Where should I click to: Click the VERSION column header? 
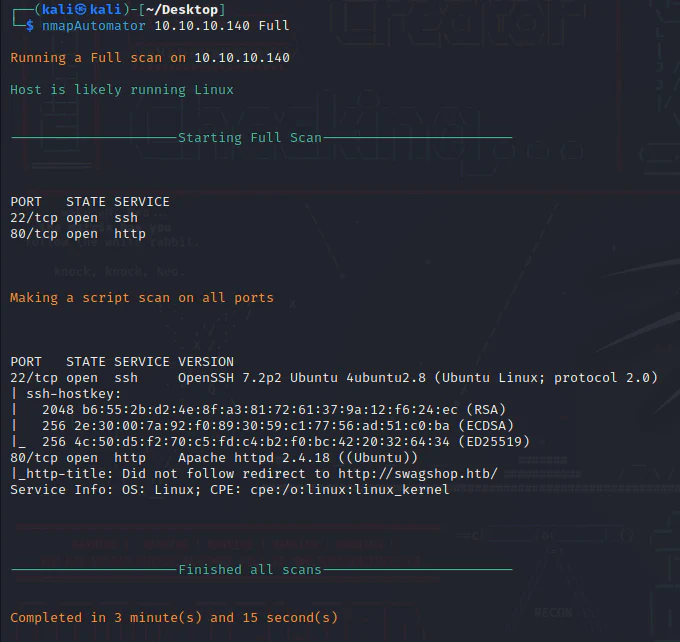(206, 362)
